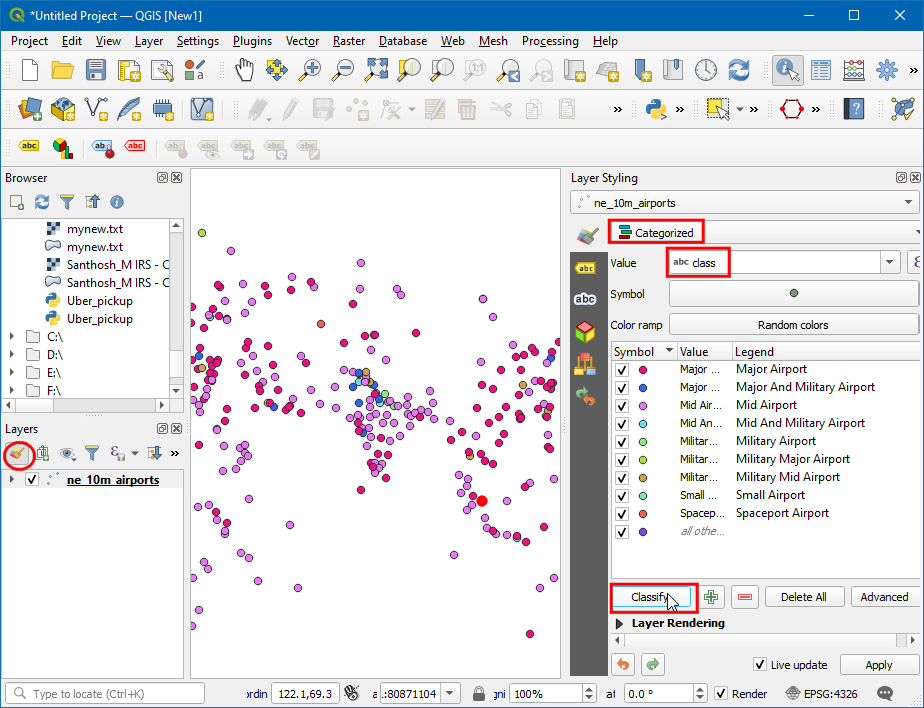Expand the Layer Rendering section

pos(620,623)
